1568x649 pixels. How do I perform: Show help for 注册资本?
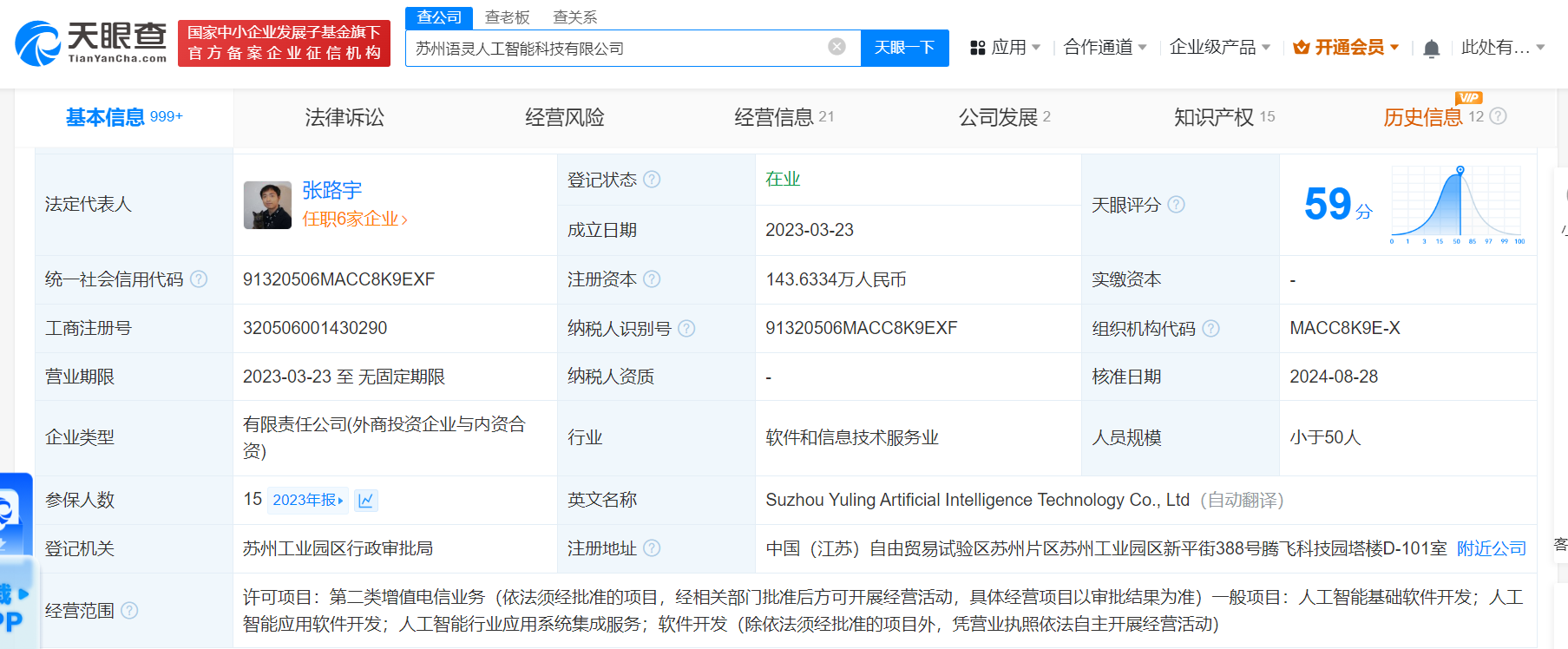pyautogui.click(x=652, y=279)
